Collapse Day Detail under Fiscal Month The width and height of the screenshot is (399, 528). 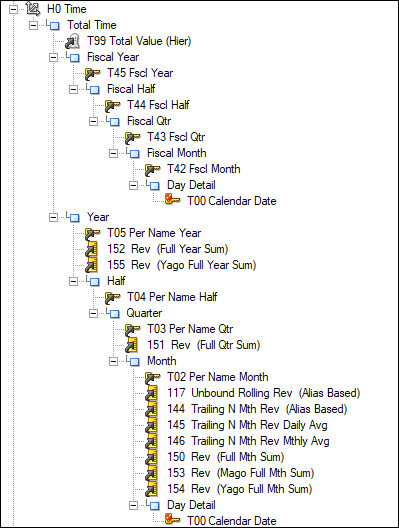point(134,185)
